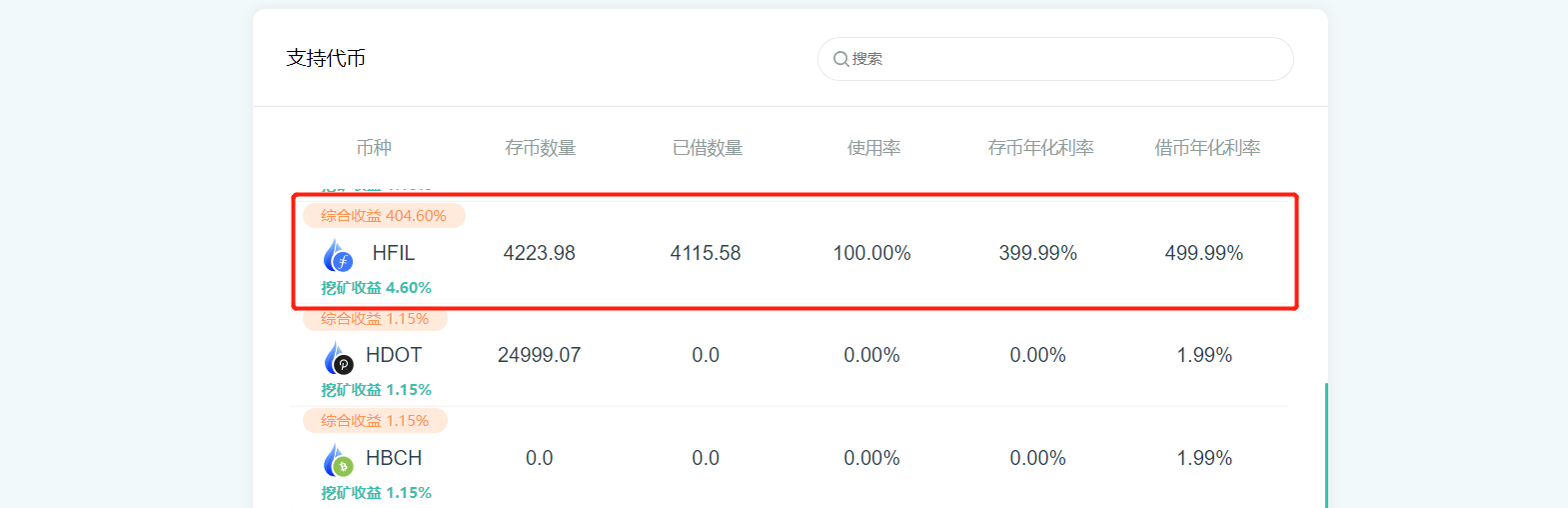Click the 借币年化利率 column header
This screenshot has height=508, width=1568.
[x=1206, y=148]
